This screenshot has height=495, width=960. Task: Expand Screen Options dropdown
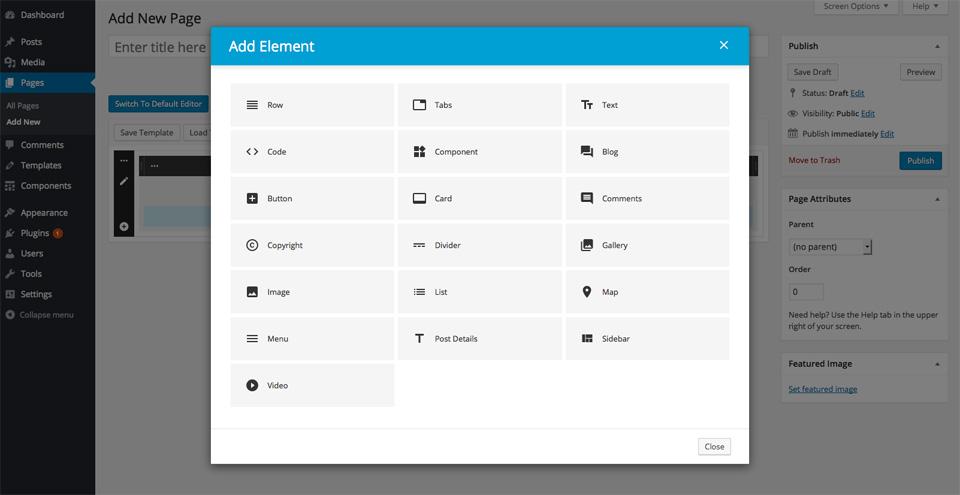pos(855,6)
